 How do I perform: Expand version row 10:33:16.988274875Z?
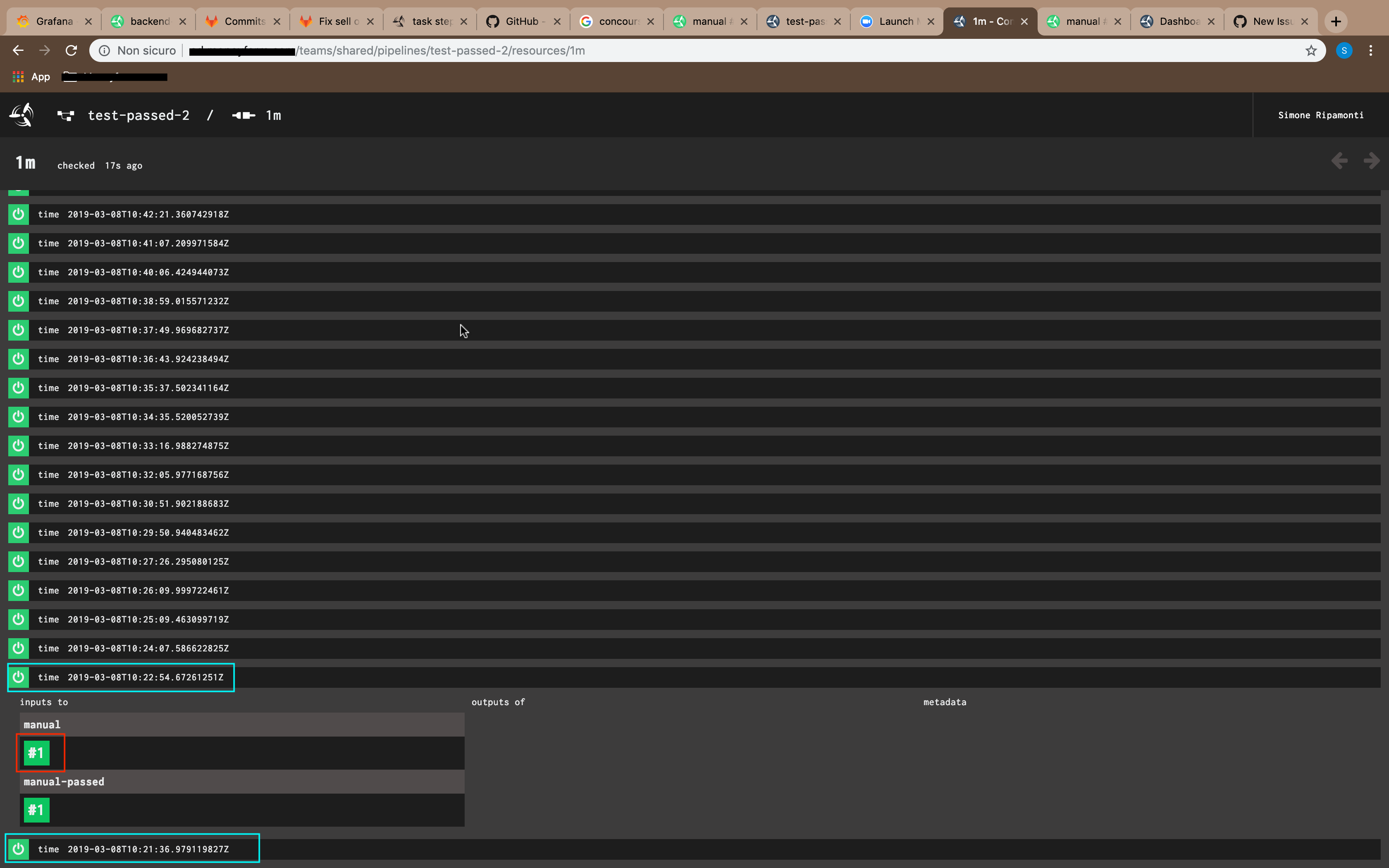point(148,446)
